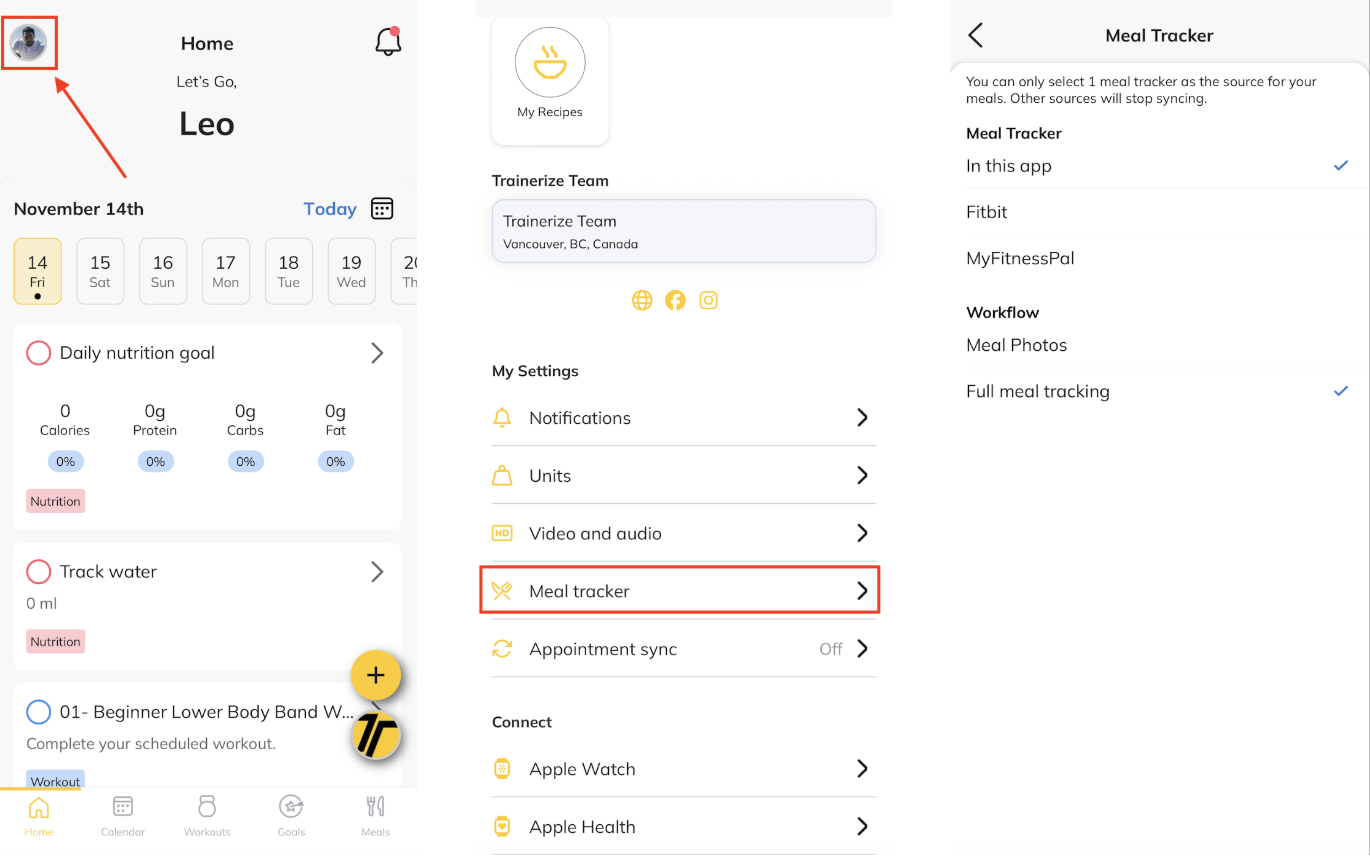
Task: Tap the yellow plus floating button
Action: pos(375,676)
